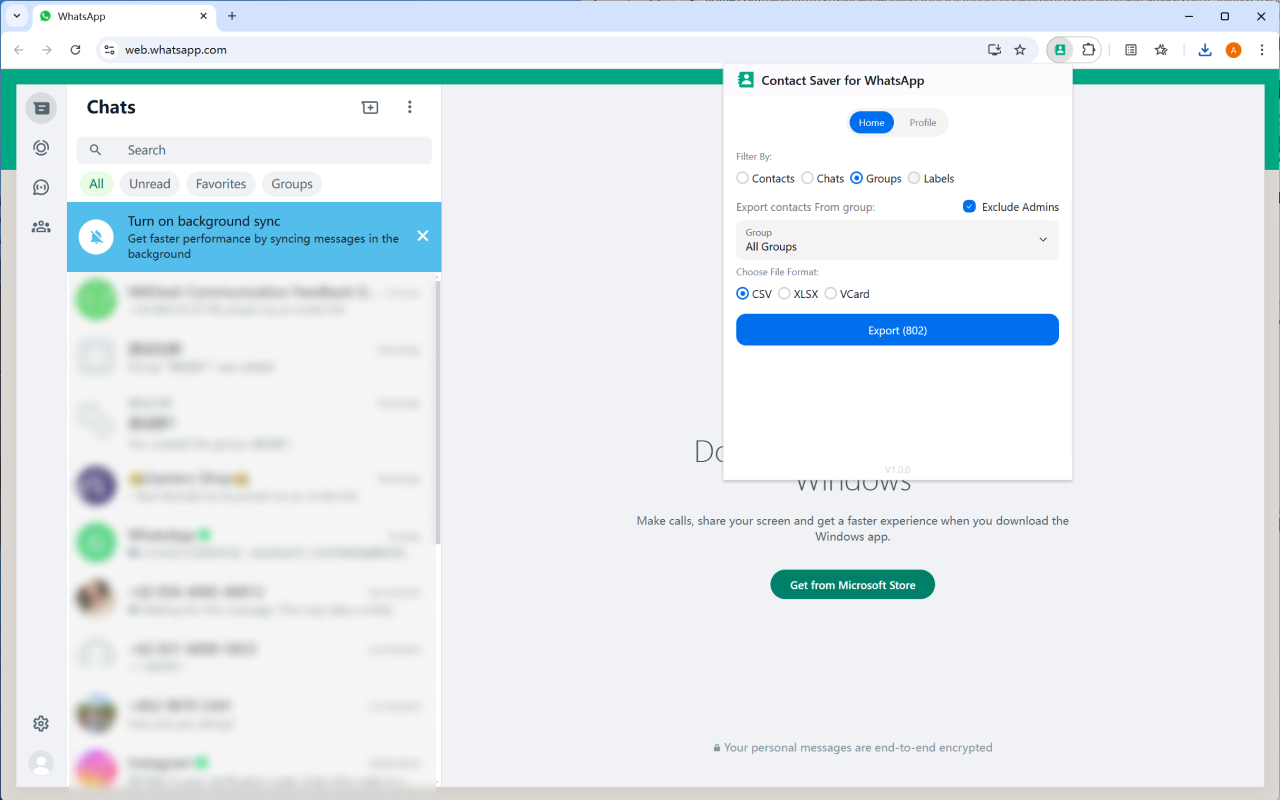Select the Contacts filter radio button

tap(743, 179)
